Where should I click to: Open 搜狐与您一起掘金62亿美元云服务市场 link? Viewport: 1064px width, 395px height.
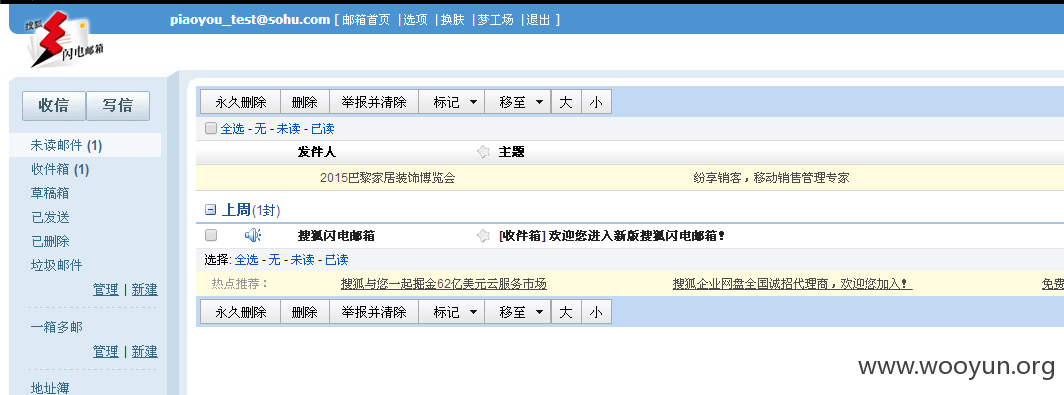point(444,284)
